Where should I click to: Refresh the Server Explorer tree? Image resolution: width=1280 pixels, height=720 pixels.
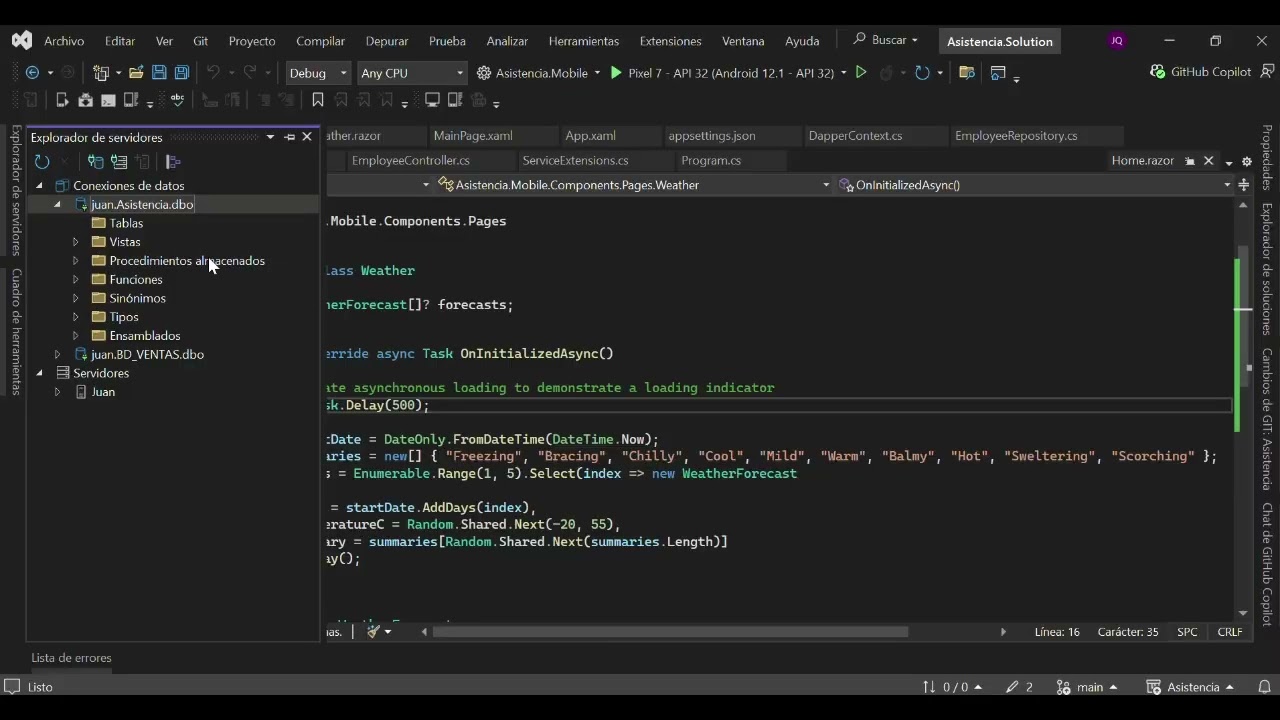[42, 162]
